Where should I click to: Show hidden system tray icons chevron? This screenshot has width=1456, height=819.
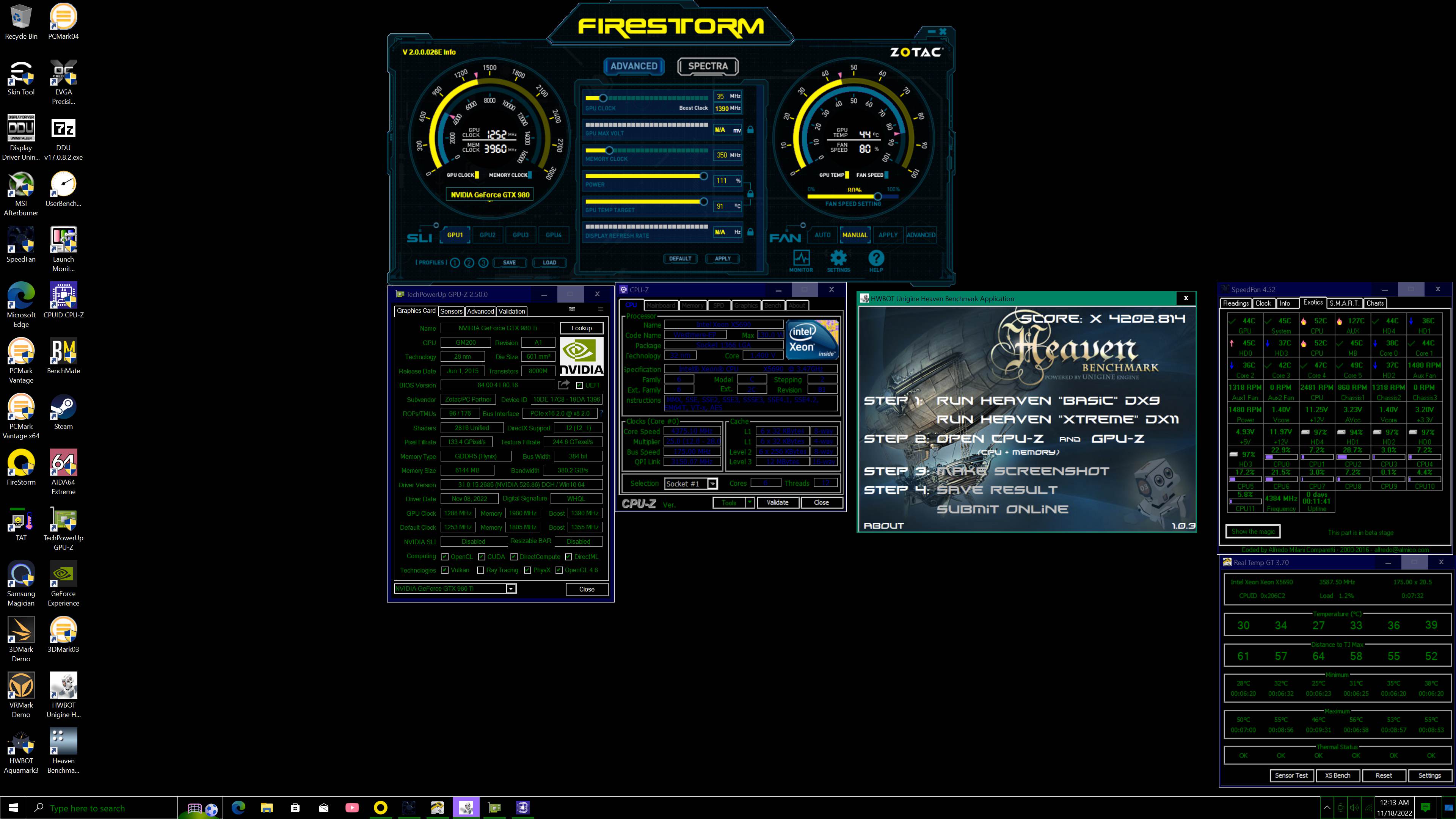pos(1327,808)
